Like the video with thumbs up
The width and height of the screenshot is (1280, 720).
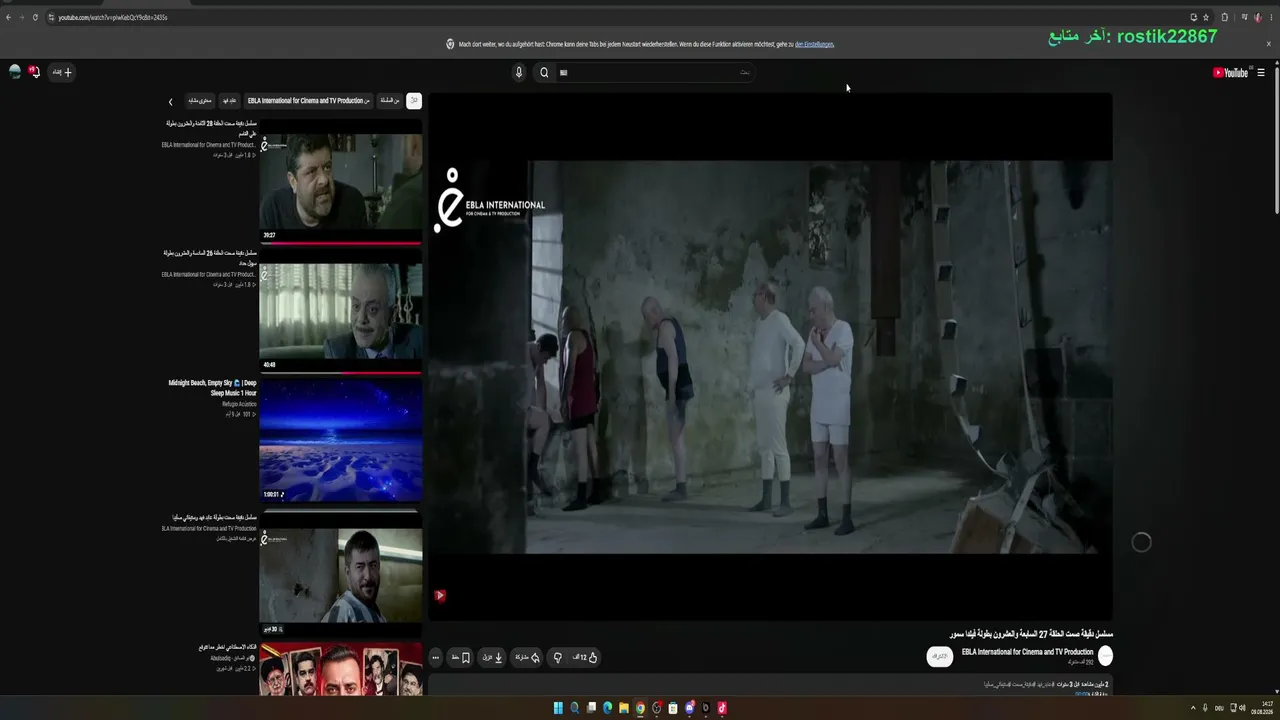(585, 657)
